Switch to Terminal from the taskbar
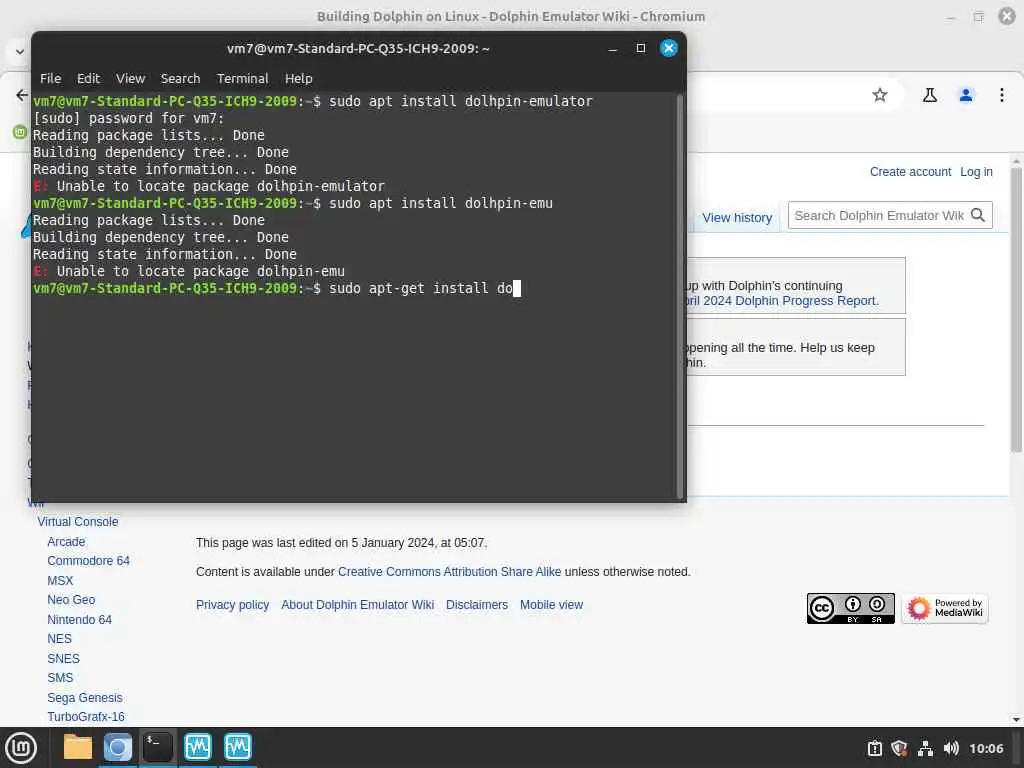The width and height of the screenshot is (1024, 768). (x=157, y=747)
